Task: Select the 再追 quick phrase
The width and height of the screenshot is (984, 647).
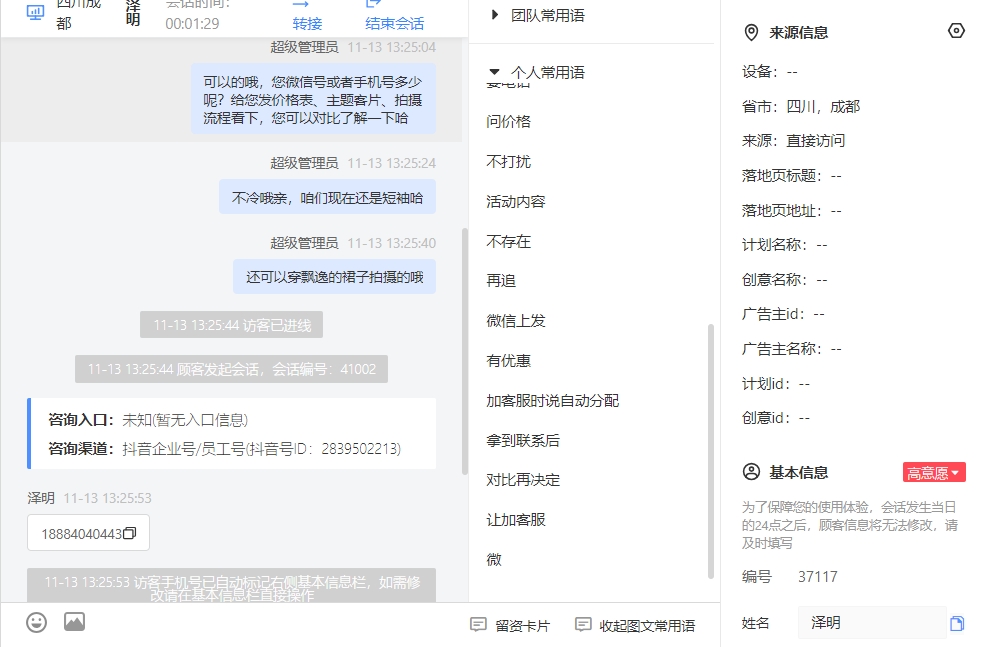Action: pyautogui.click(x=501, y=281)
